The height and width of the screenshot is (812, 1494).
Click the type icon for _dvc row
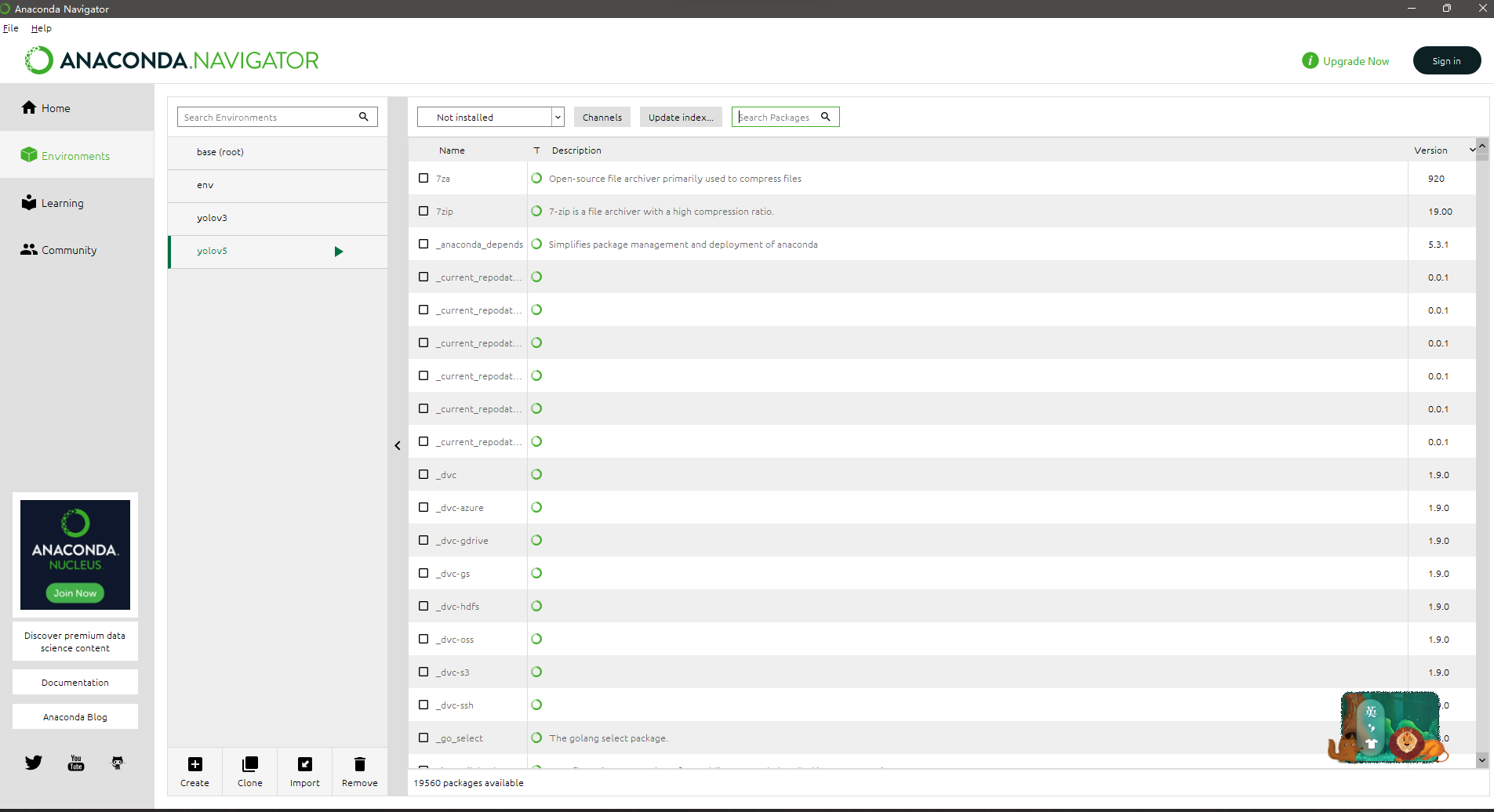pos(537,475)
